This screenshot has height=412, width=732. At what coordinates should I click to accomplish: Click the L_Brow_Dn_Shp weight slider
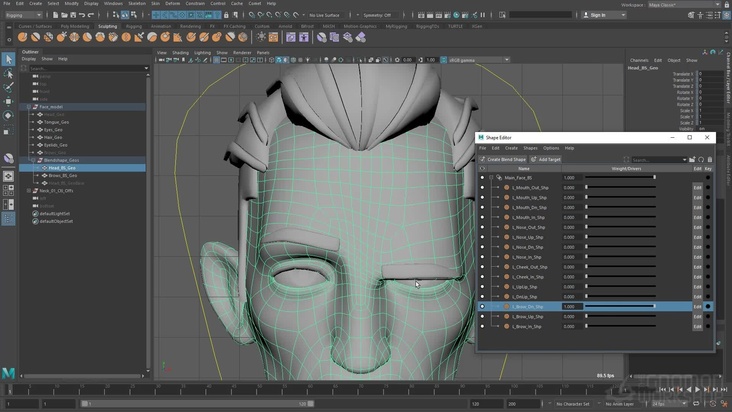click(620, 307)
